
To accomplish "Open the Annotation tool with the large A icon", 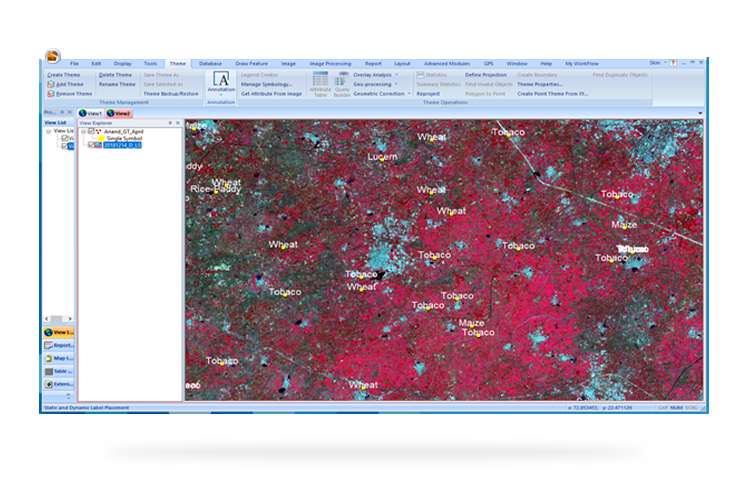I will [x=221, y=79].
